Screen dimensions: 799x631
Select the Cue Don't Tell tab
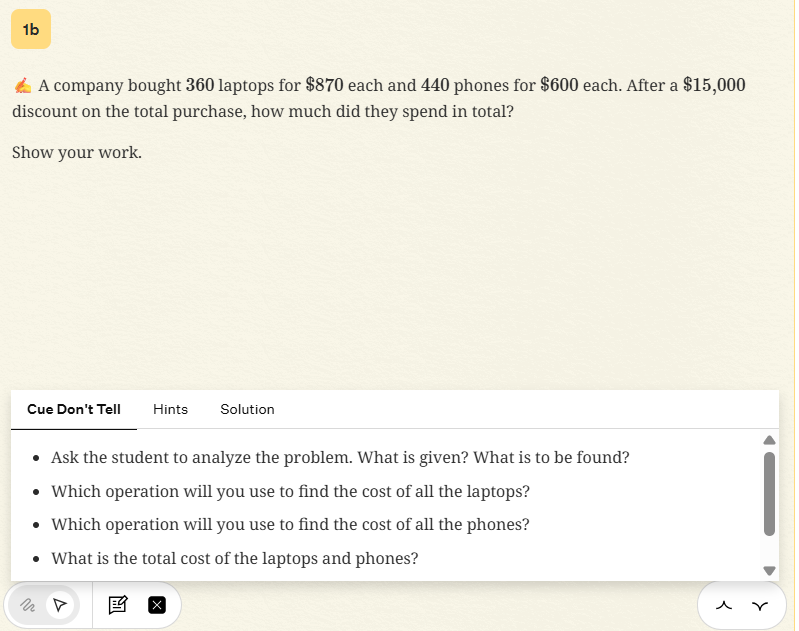(74, 409)
